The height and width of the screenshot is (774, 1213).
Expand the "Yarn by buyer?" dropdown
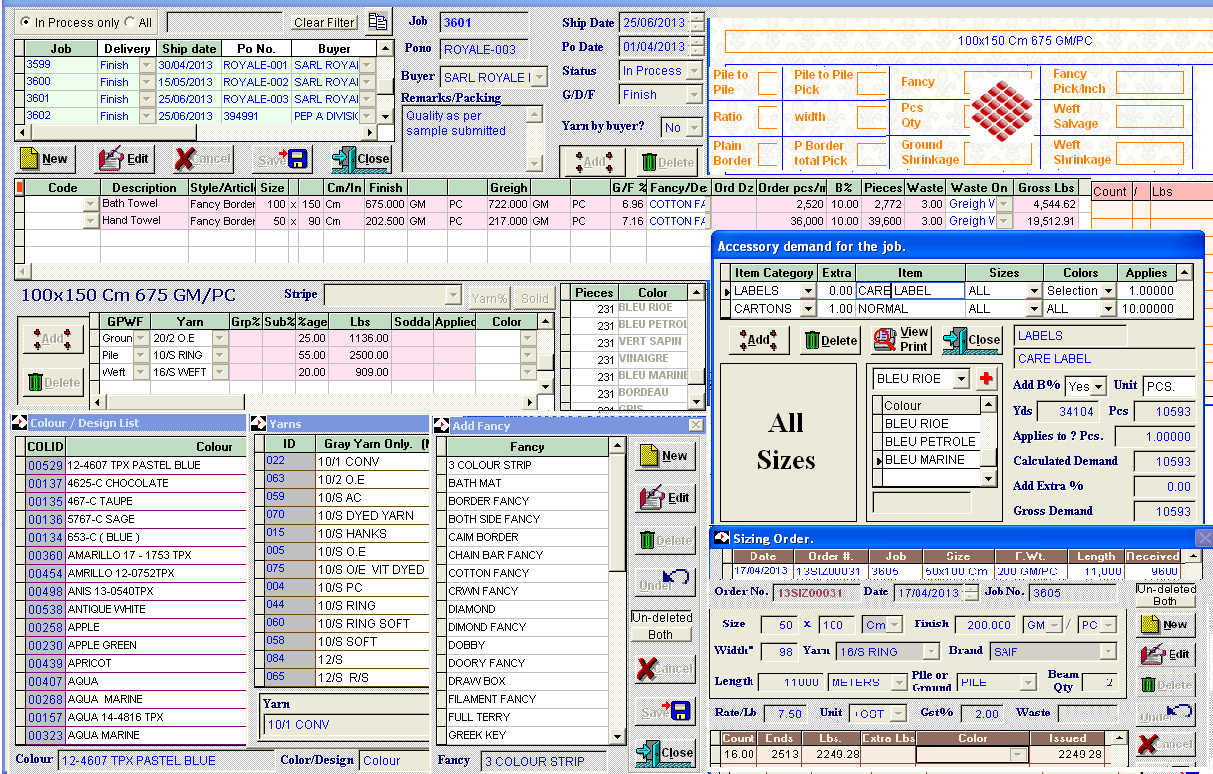click(x=695, y=127)
